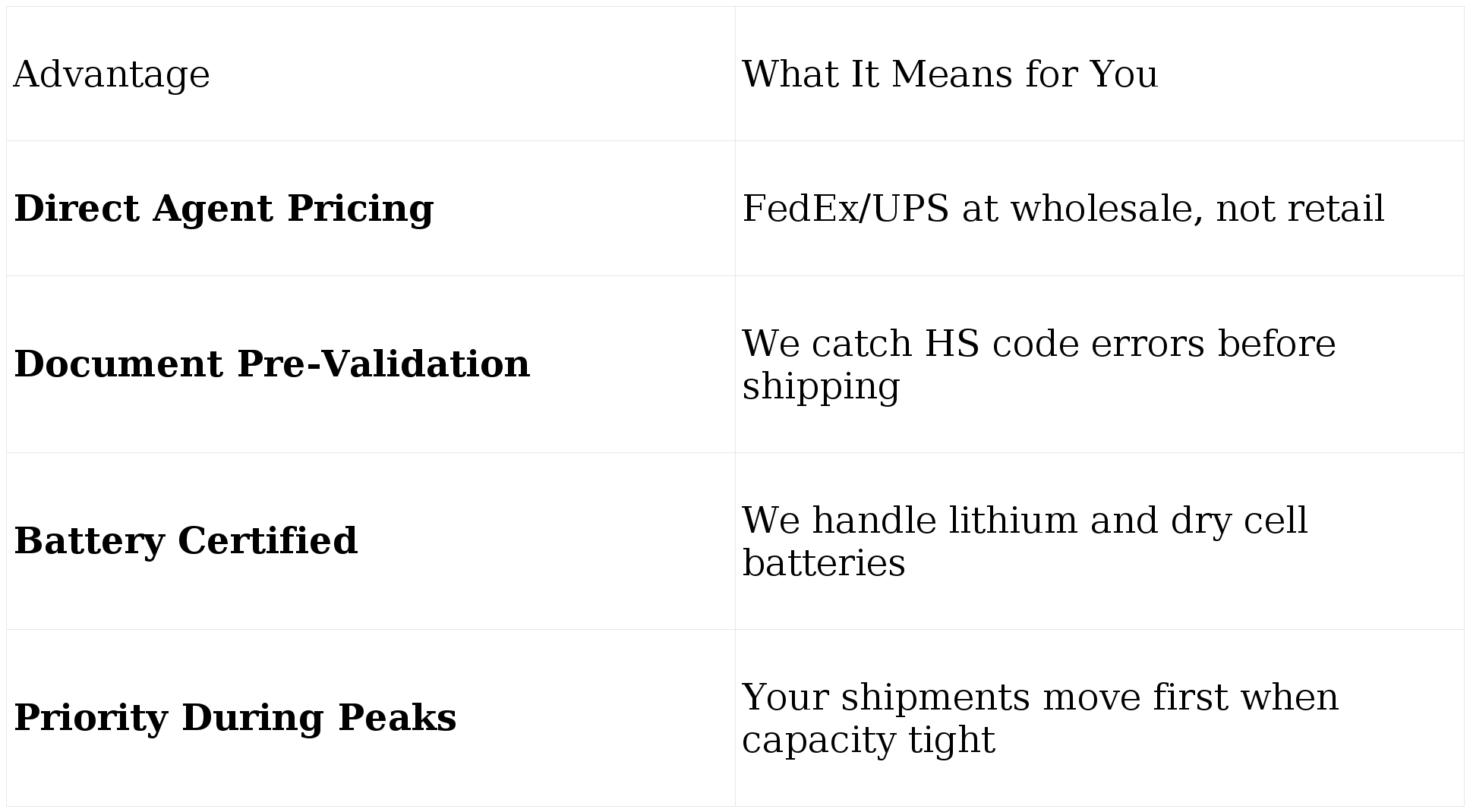Select the HS code errors description cell
The width and height of the screenshot is (1473, 812).
click(1038, 364)
